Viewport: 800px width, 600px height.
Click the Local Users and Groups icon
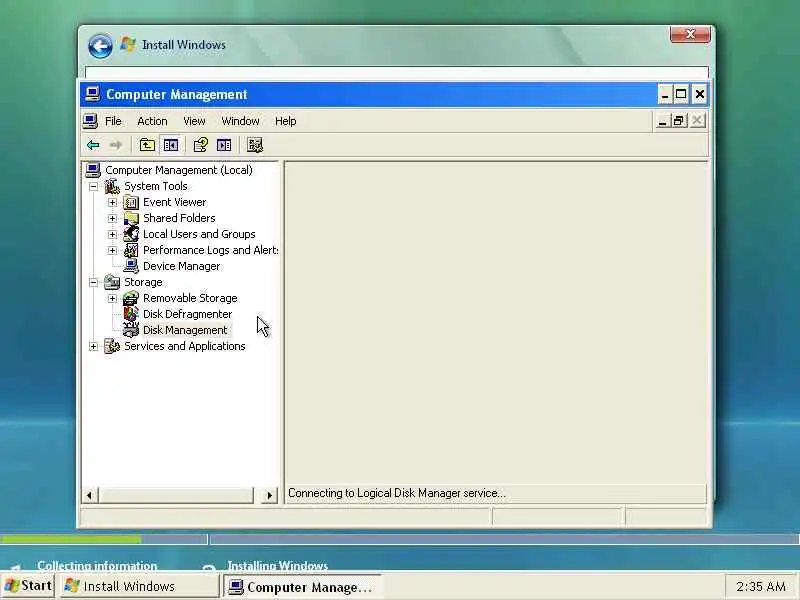131,234
